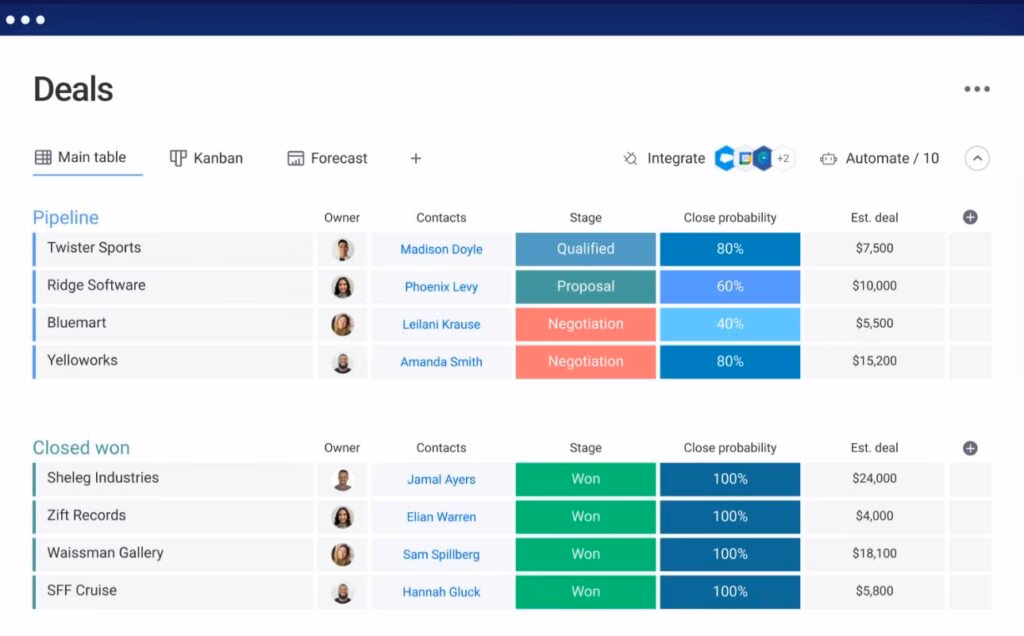Collapse the Closed won group title
Viewport: 1024px width, 636px height.
point(81,448)
